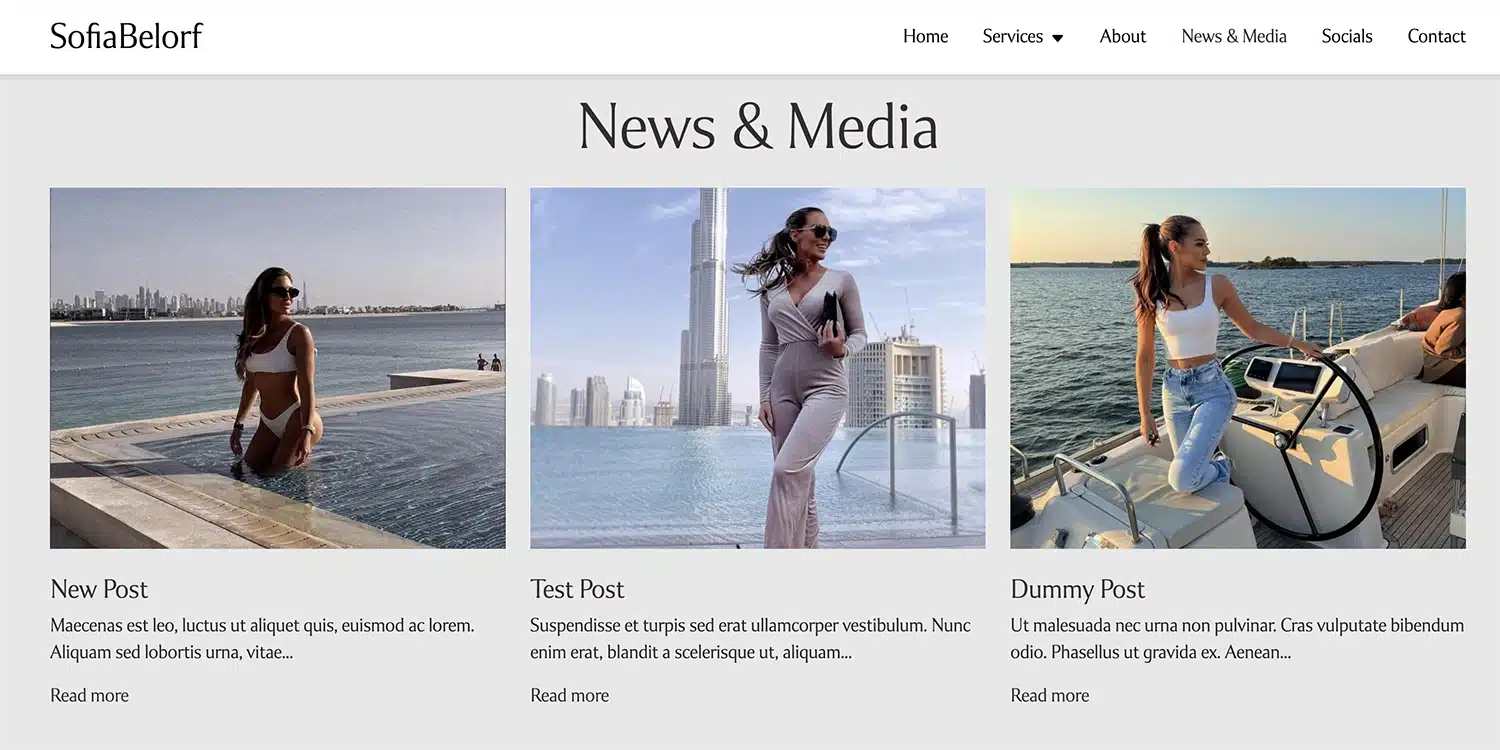Click the excerpt starting 'Suspendisse et turpis'
The height and width of the screenshot is (750, 1500).
(751, 639)
